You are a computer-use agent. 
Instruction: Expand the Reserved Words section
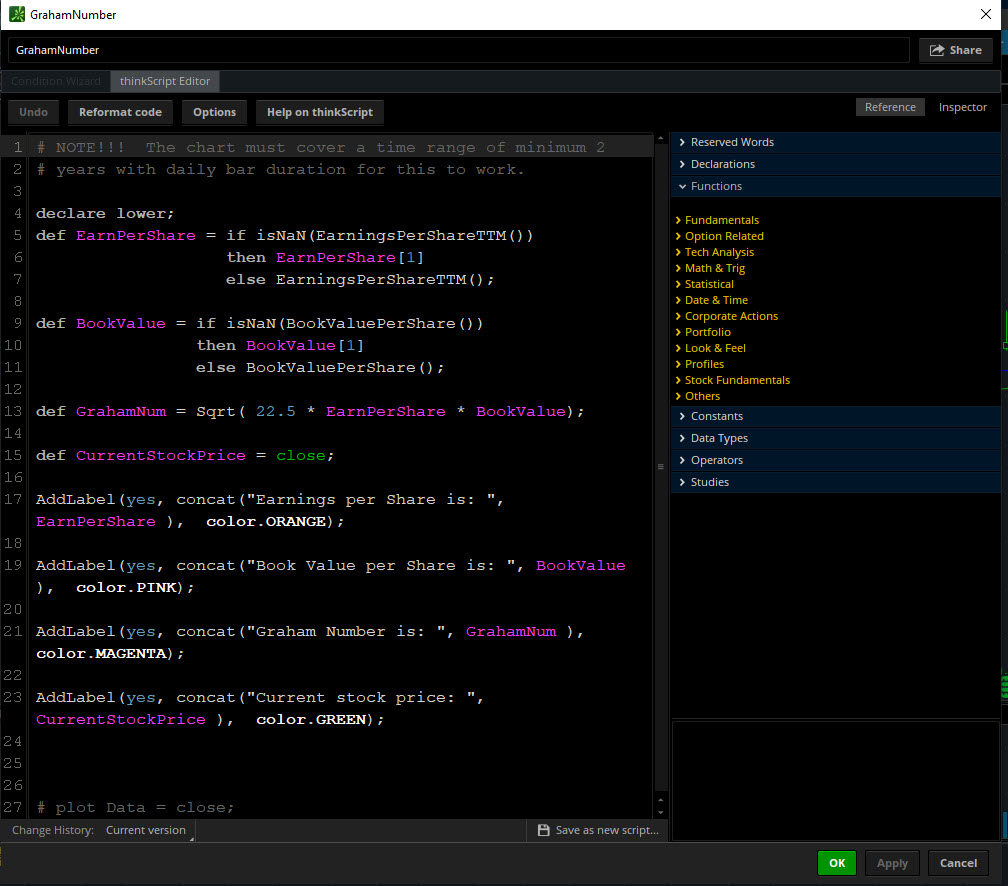click(731, 142)
